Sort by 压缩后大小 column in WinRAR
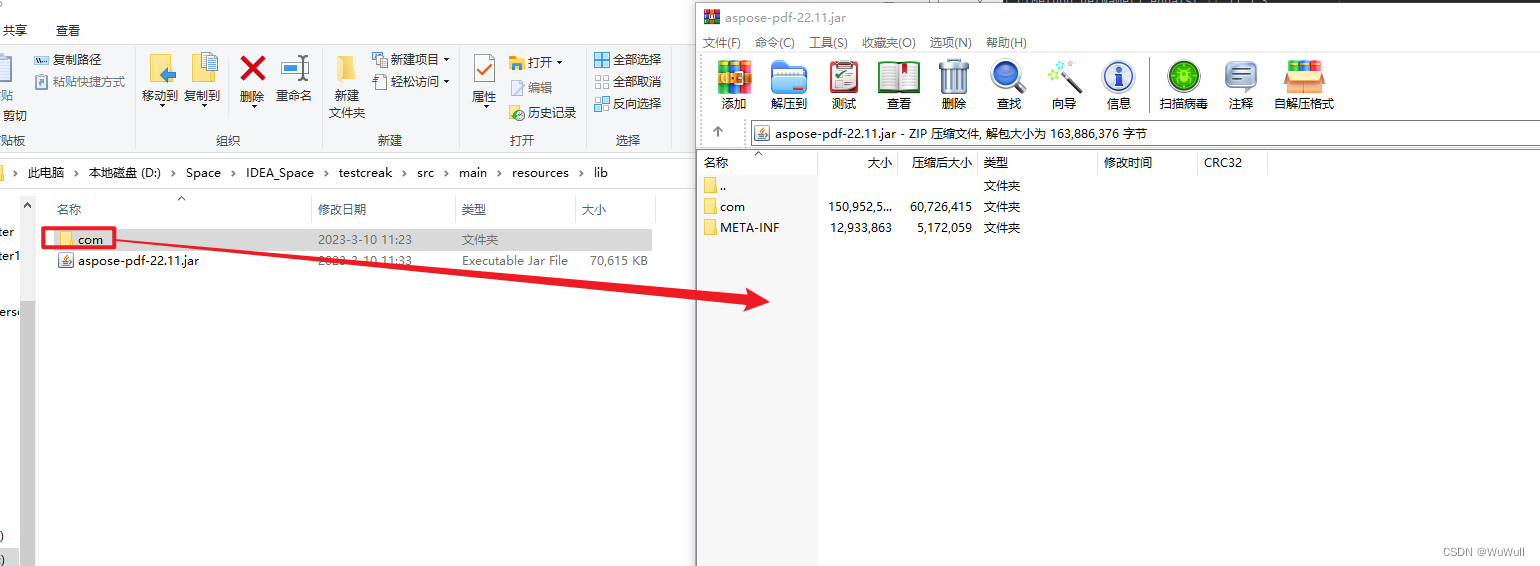Image resolution: width=1540 pixels, height=566 pixels. 941,162
